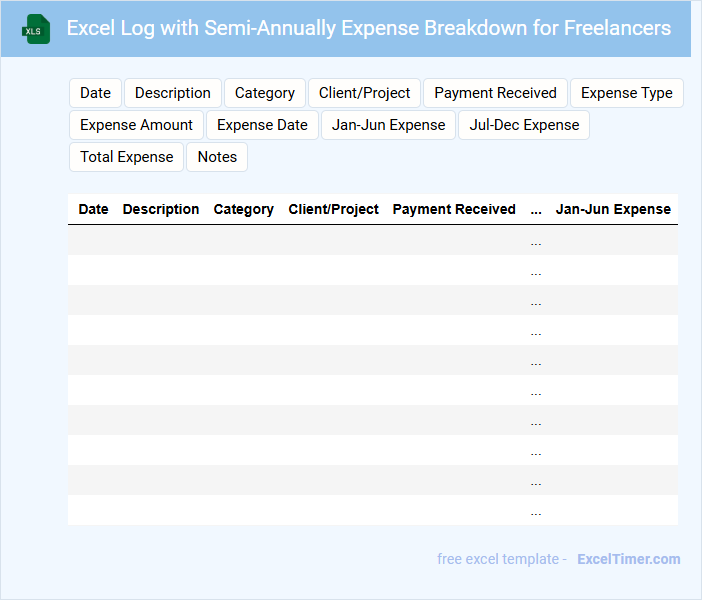
Task: Click the Payment Received column header
Action: pyautogui.click(x=454, y=209)
